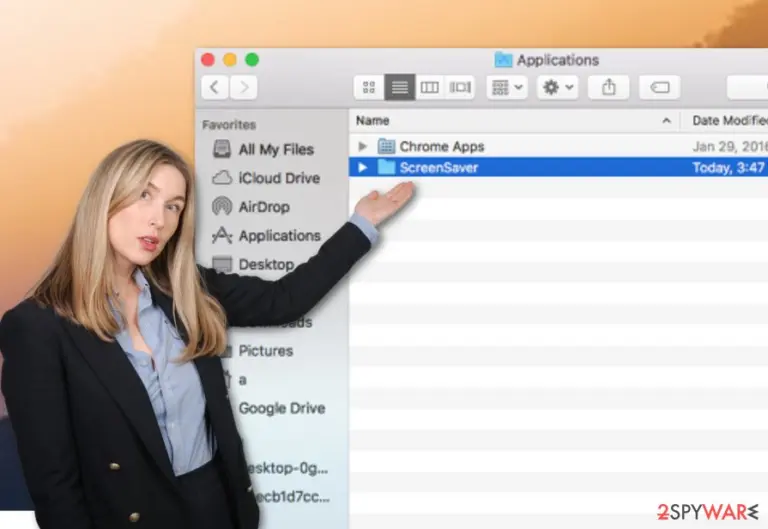Switch to cover flow view
Image resolution: width=768 pixels, height=529 pixels.
click(460, 87)
